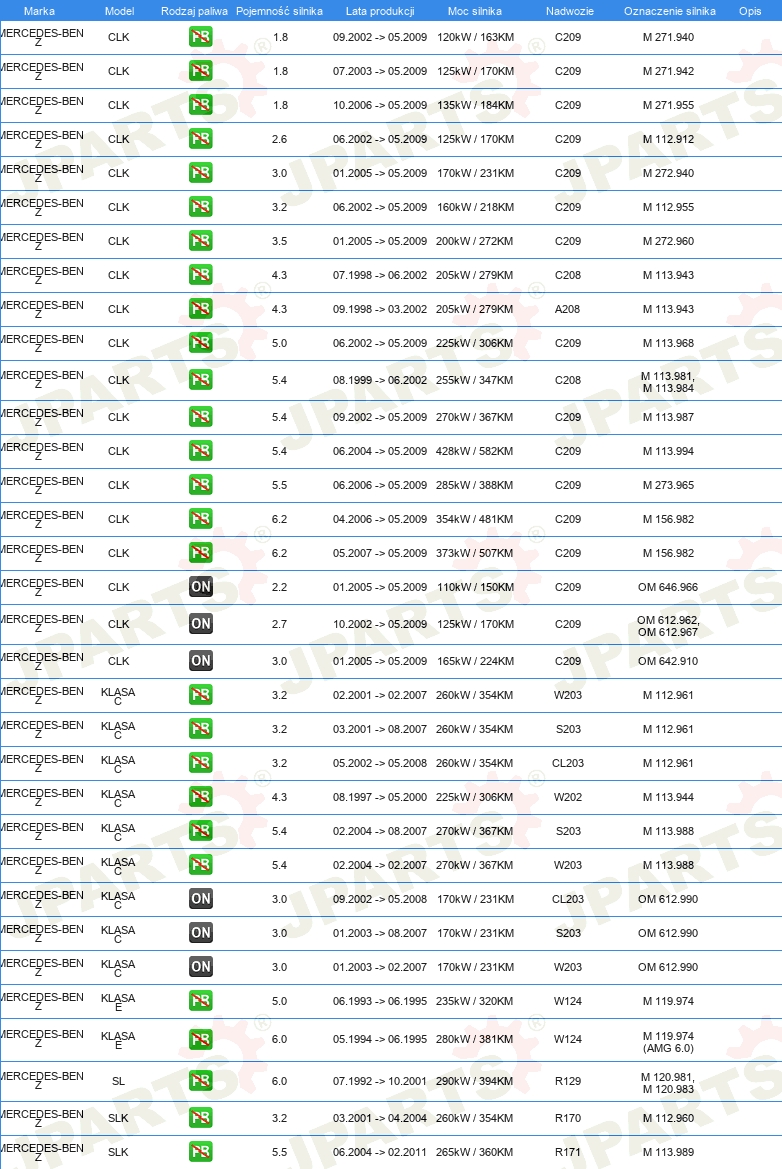Select petrol icon in M 272.940 row
The height and width of the screenshot is (1169, 782).
201,173
